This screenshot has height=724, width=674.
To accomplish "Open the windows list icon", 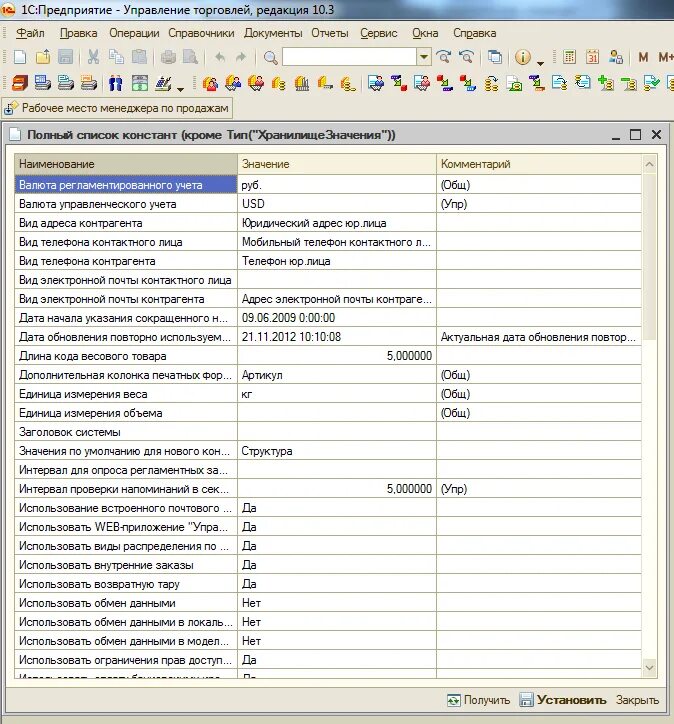I will 495,57.
